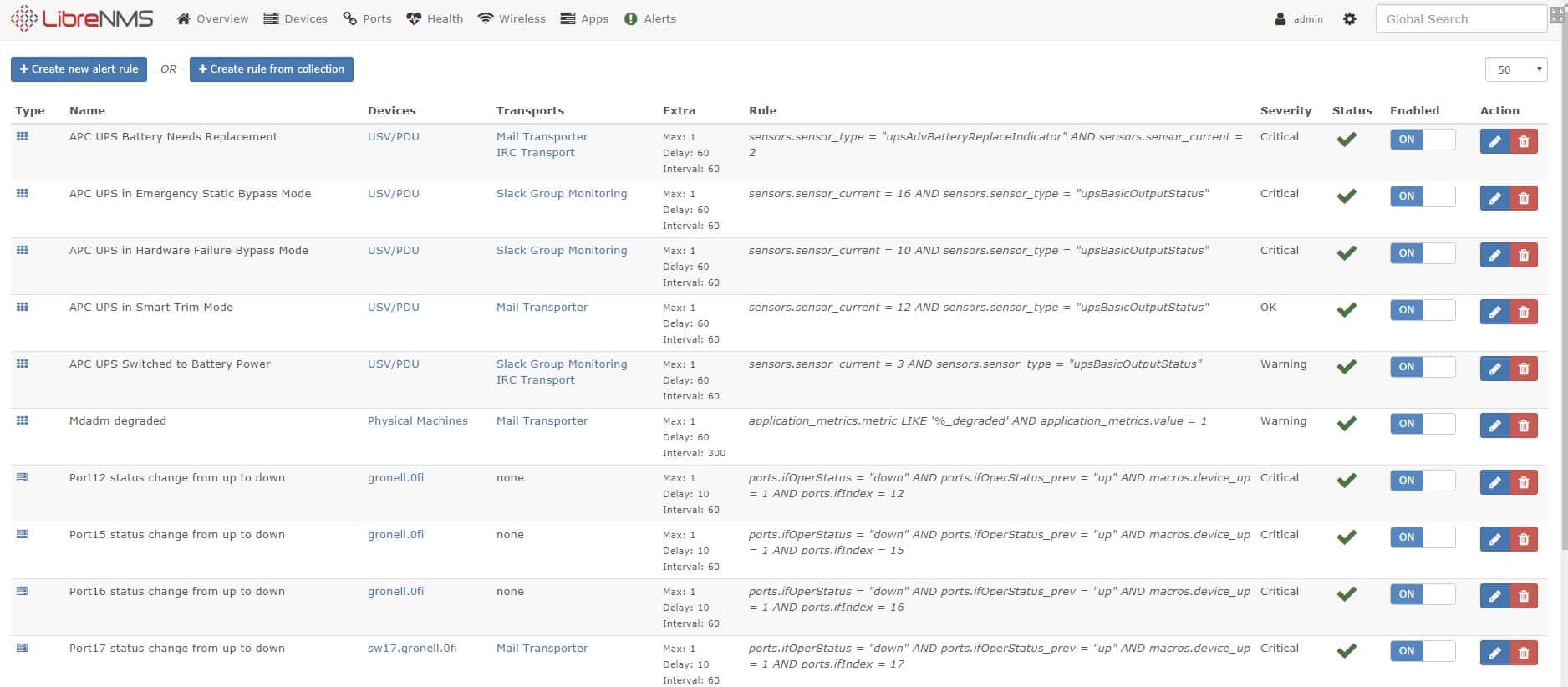Viewport: 1568px width, 687px height.
Task: Open the Health menu
Action: point(435,18)
